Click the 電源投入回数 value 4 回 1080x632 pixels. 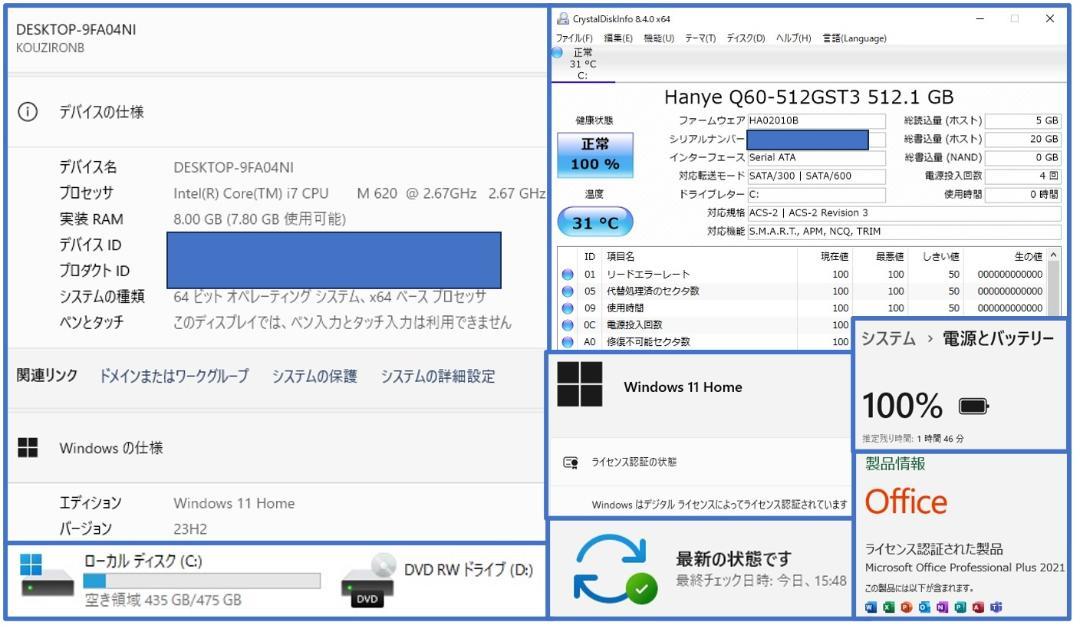pyautogui.click(x=1023, y=176)
